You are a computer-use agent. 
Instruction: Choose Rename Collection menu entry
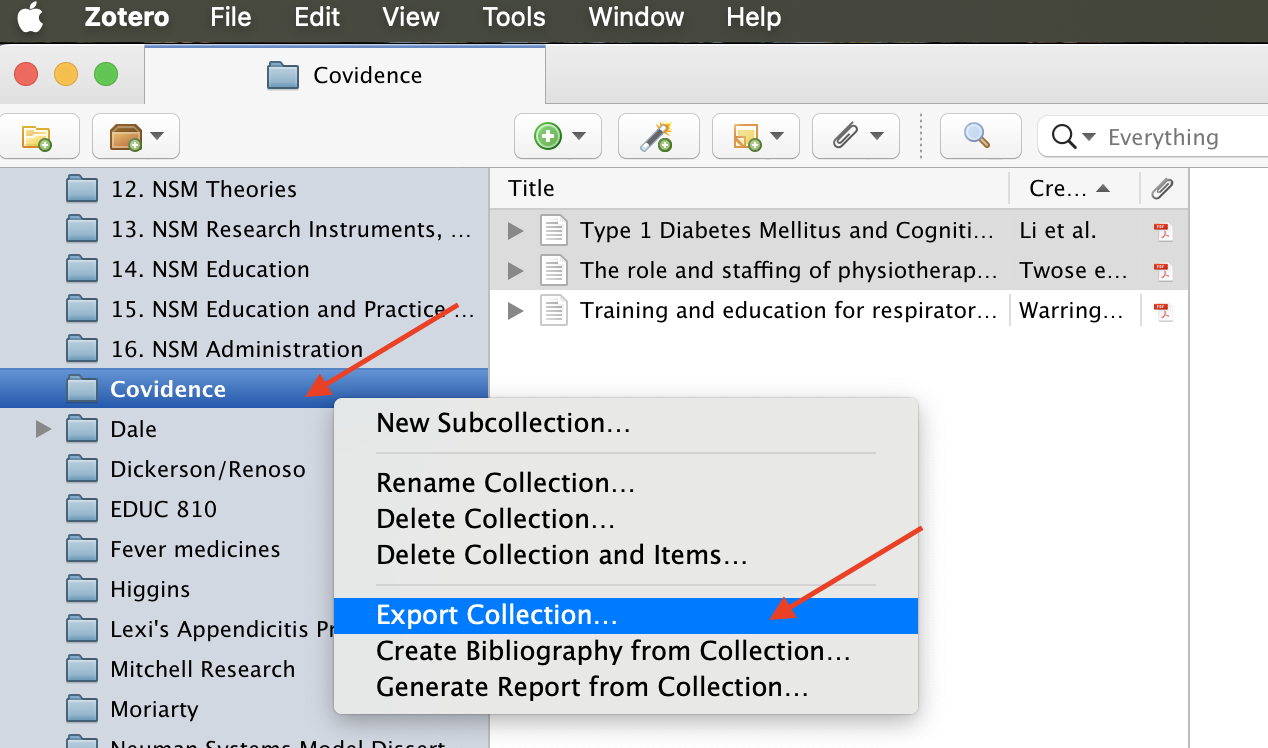point(505,483)
